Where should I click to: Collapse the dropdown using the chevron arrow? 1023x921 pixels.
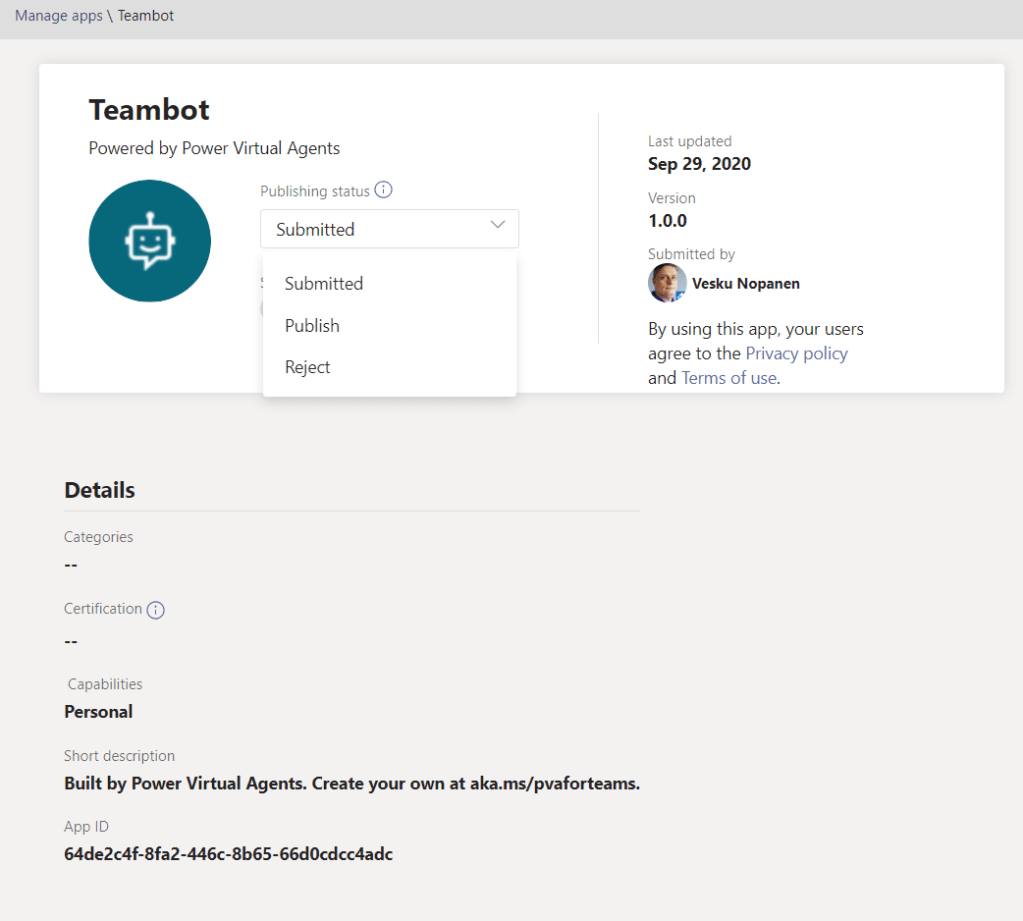coord(498,227)
